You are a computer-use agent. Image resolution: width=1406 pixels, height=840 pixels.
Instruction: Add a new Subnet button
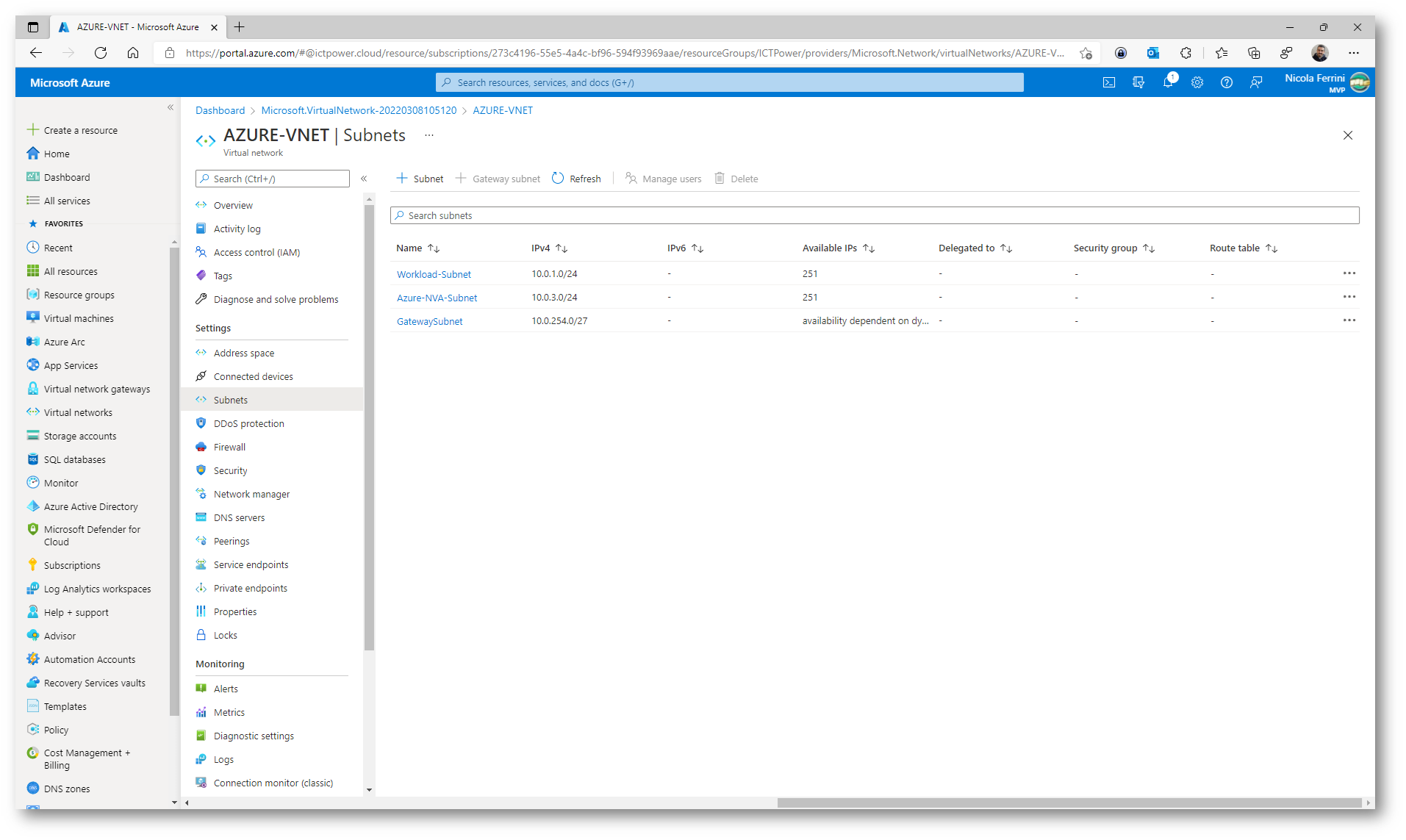click(420, 179)
